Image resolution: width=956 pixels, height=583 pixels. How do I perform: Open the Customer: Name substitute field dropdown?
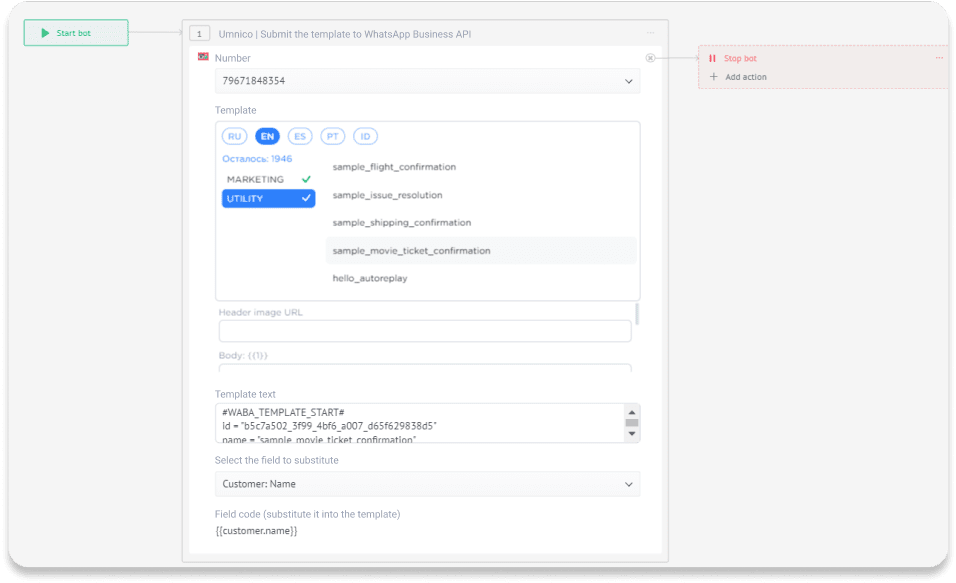point(427,484)
